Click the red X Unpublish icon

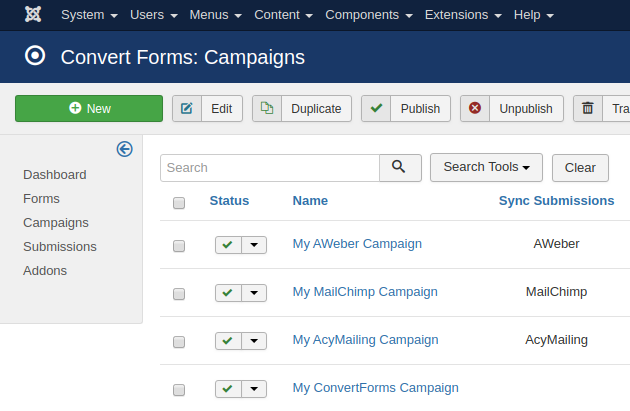[x=475, y=108]
